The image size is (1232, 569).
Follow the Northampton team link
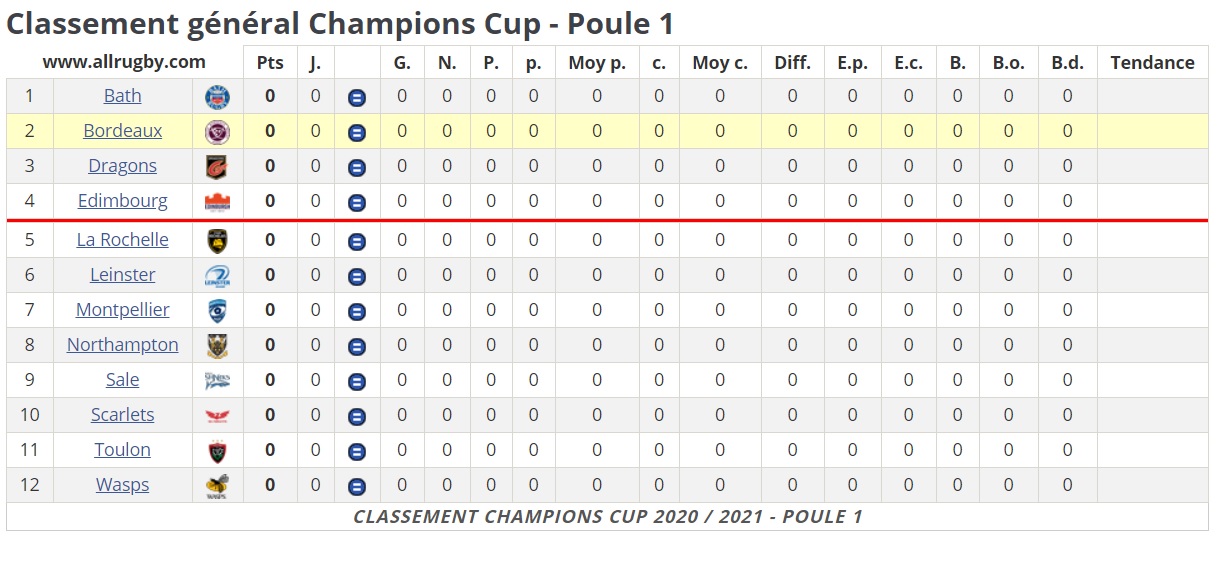point(123,345)
